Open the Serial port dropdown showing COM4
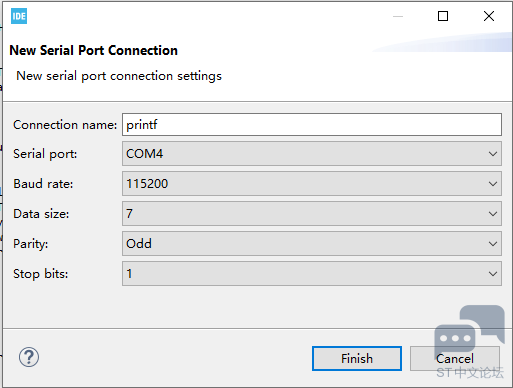 coord(312,154)
